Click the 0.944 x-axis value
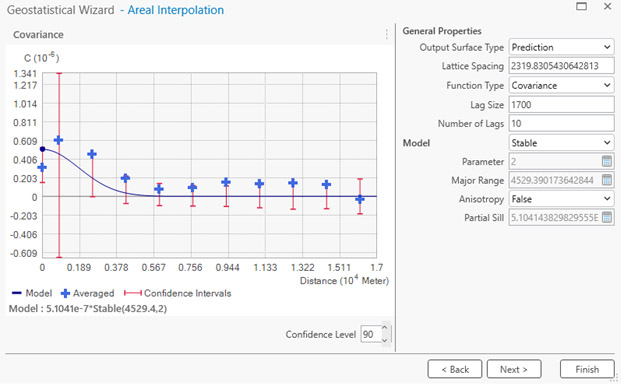The width and height of the screenshot is (621, 384). pos(227,268)
